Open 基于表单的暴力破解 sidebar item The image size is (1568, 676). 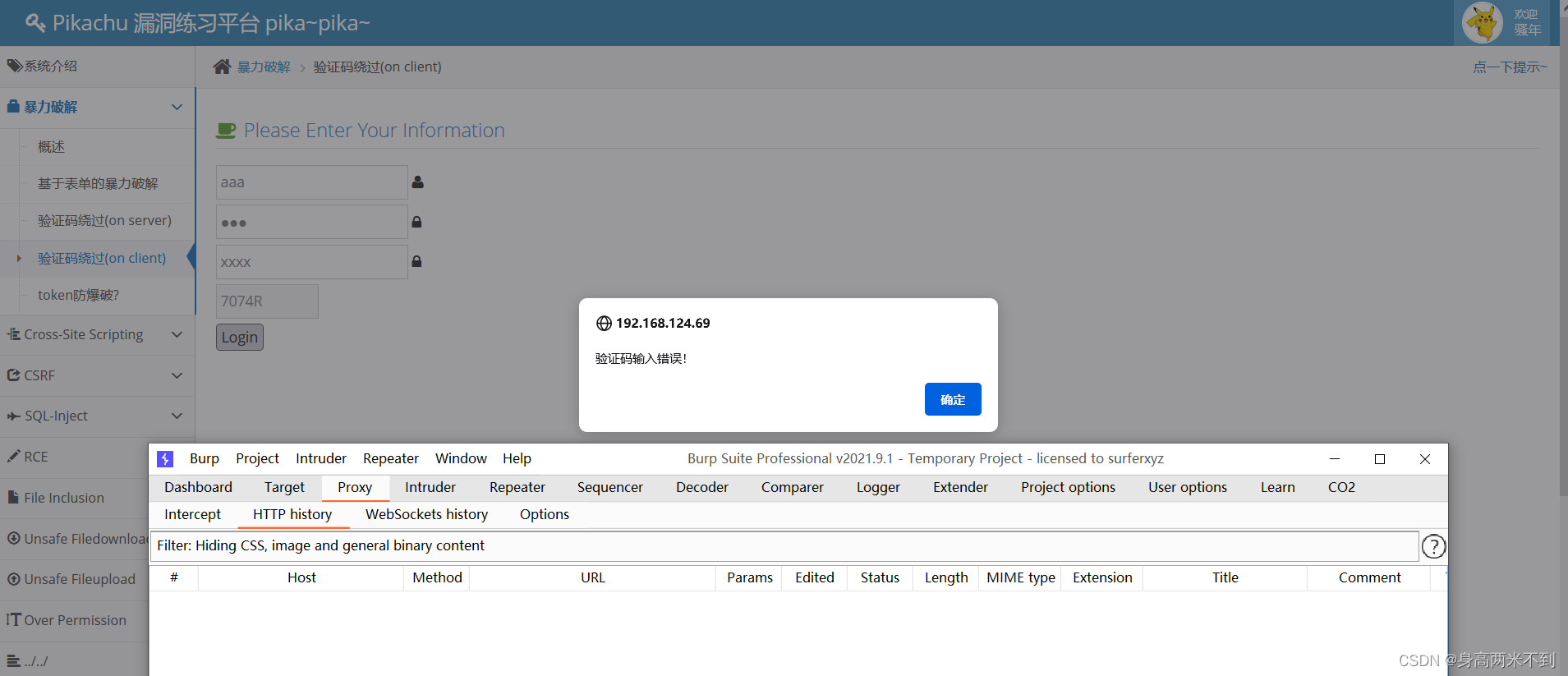pyautogui.click(x=98, y=183)
